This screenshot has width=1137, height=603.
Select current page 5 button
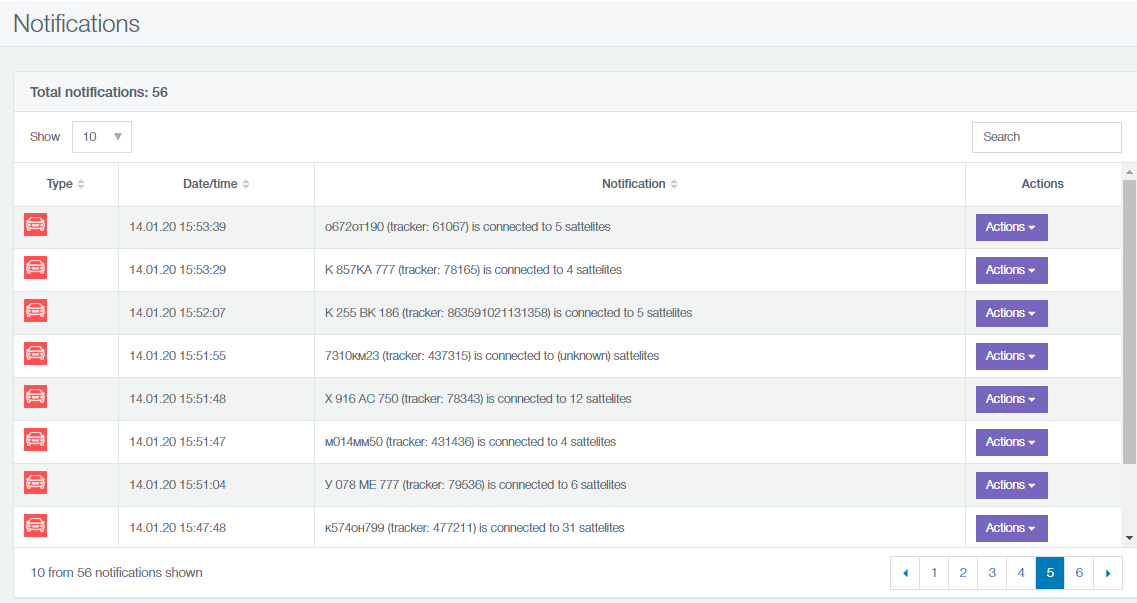coord(1050,573)
